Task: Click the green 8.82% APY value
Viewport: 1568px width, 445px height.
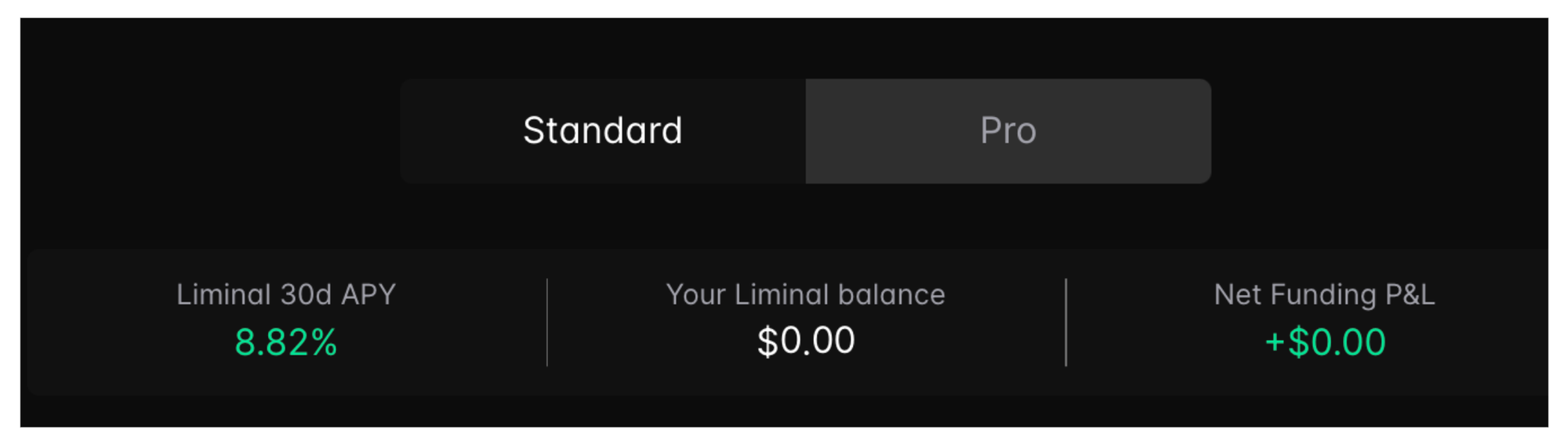Action: pyautogui.click(x=285, y=342)
